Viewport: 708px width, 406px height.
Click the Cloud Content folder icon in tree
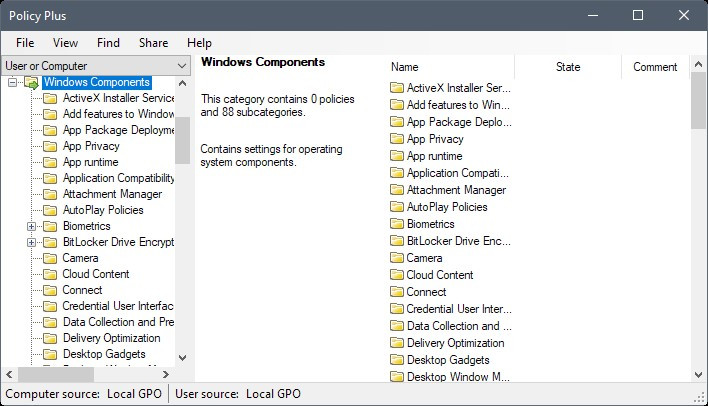(50, 274)
